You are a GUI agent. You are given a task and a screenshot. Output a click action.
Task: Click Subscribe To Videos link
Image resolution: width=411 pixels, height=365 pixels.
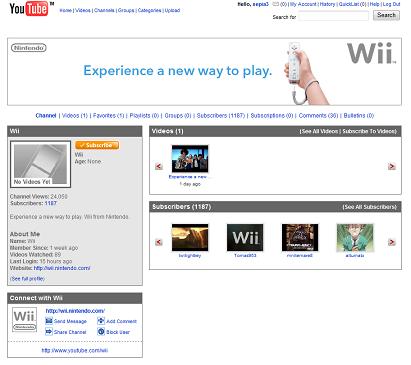point(369,131)
